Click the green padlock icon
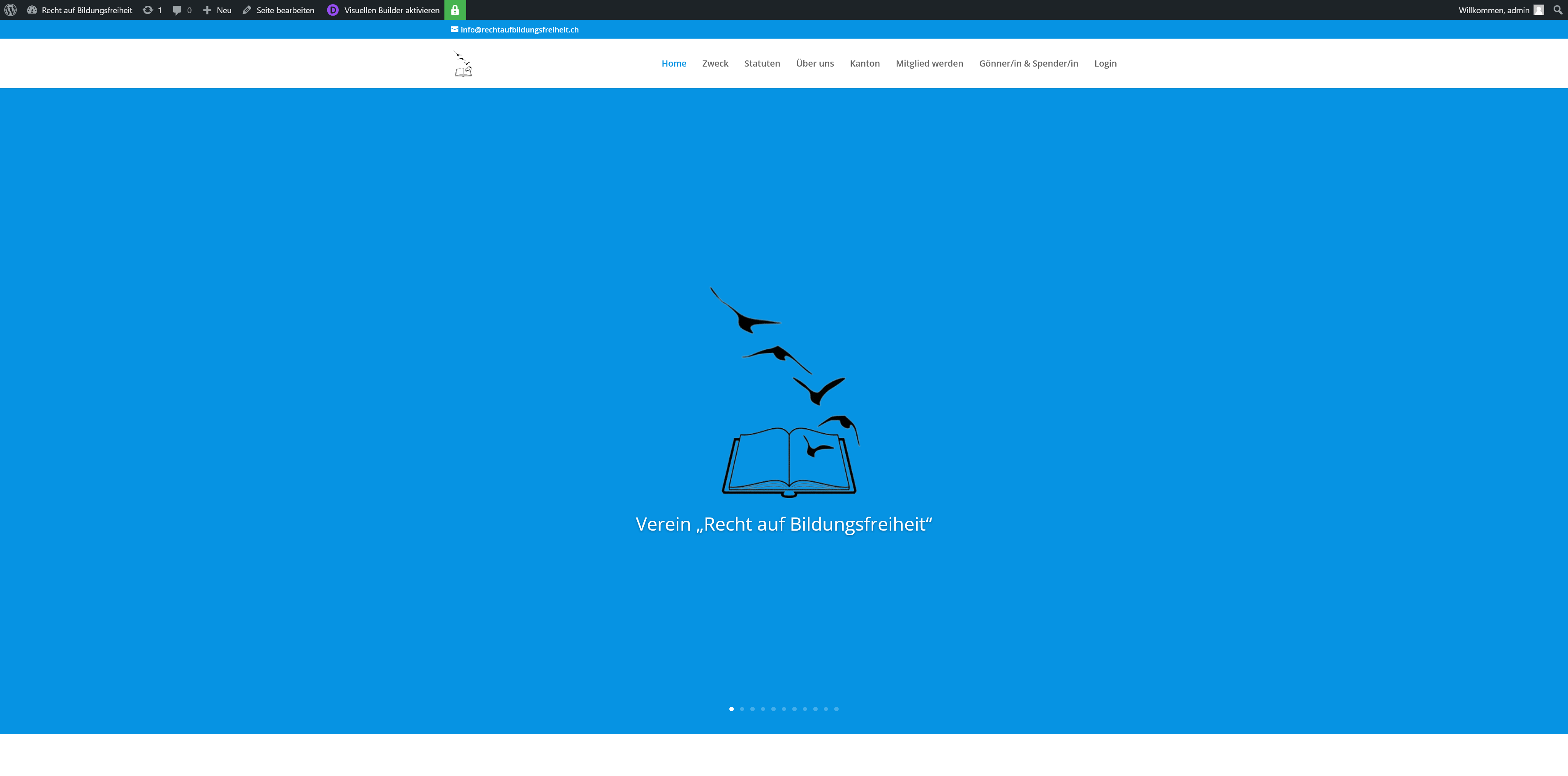Image resolution: width=1568 pixels, height=776 pixels. point(455,10)
